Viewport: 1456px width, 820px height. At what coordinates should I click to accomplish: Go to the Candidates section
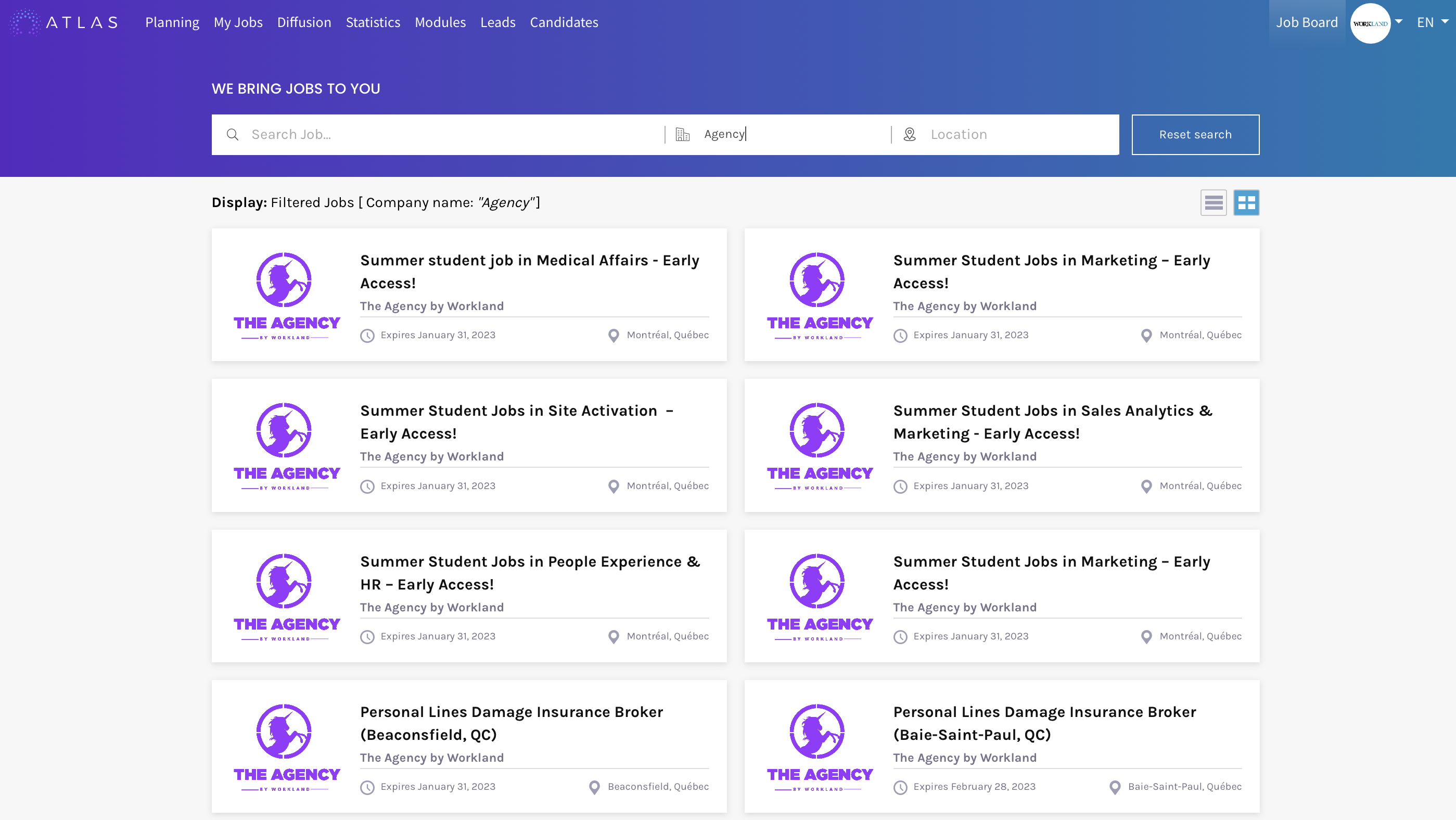pos(564,22)
